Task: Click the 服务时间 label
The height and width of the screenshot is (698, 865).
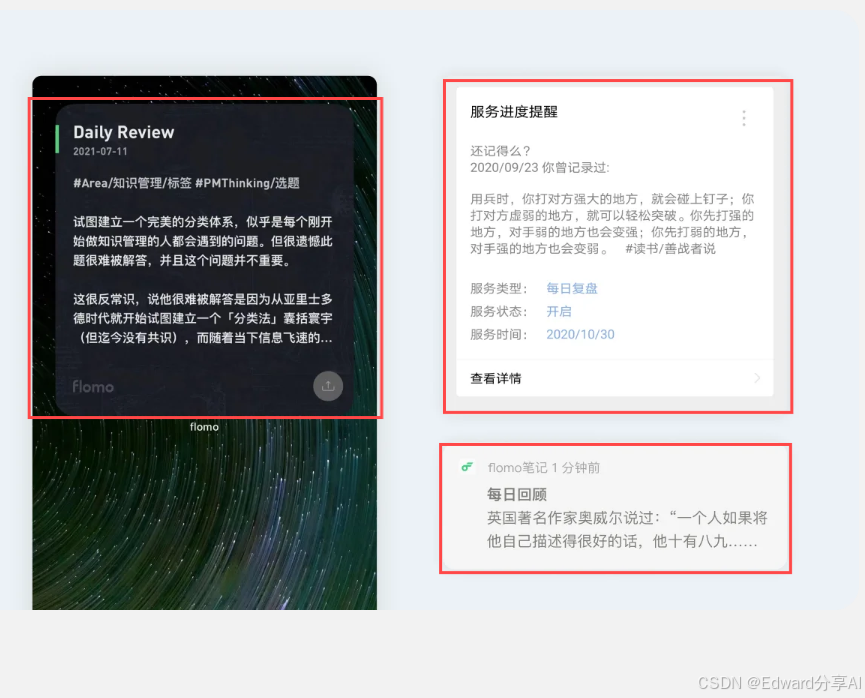Action: (x=499, y=334)
